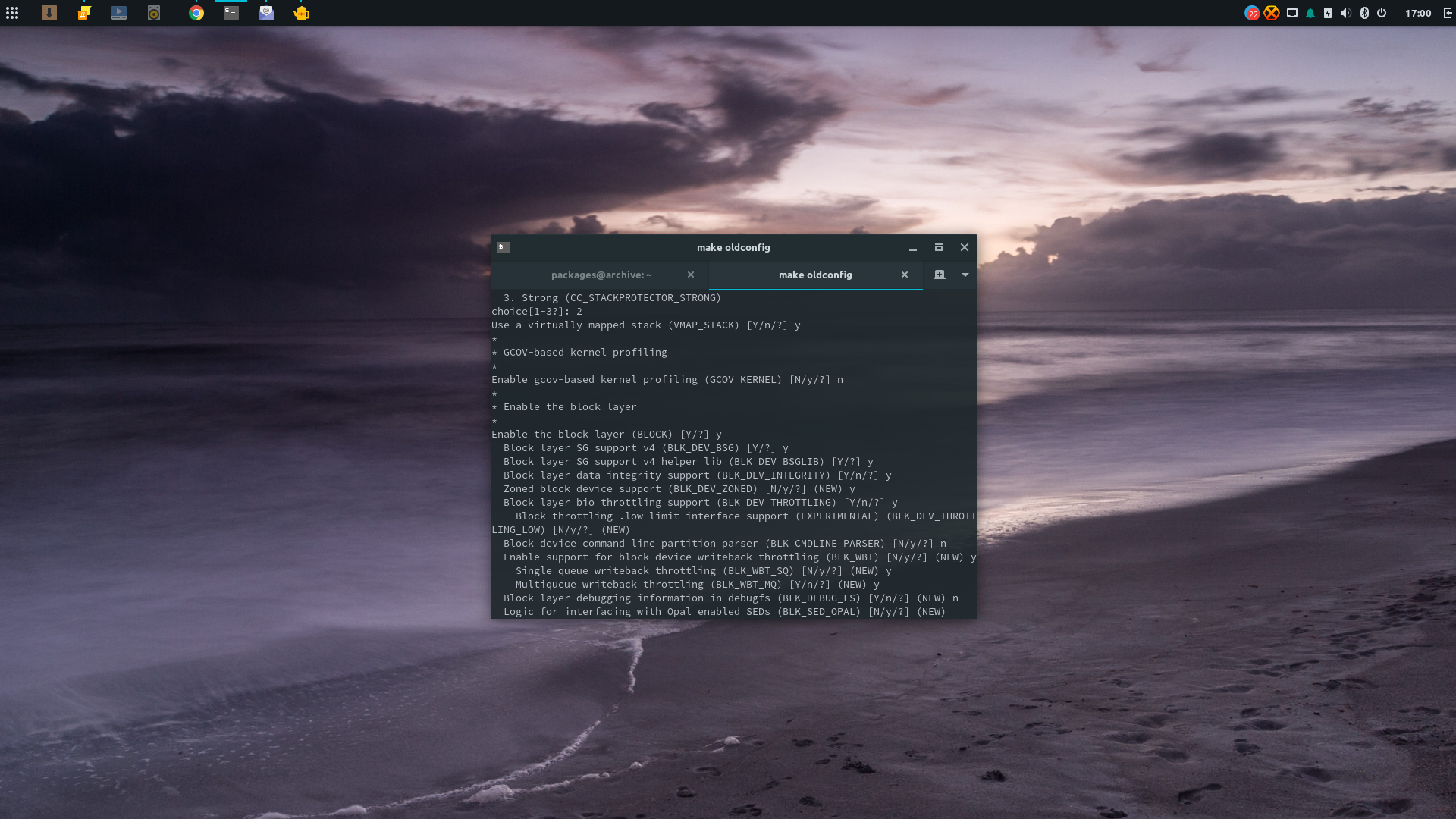The height and width of the screenshot is (819, 1456).
Task: Open the calendar from the 17:00 clock
Action: point(1418,13)
